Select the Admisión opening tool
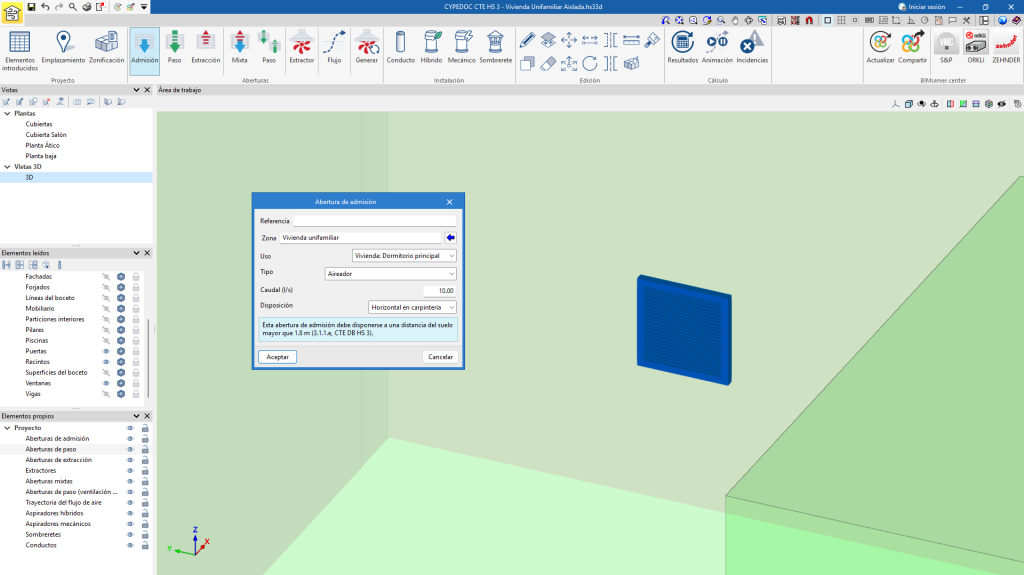1024x575 pixels. (144, 49)
